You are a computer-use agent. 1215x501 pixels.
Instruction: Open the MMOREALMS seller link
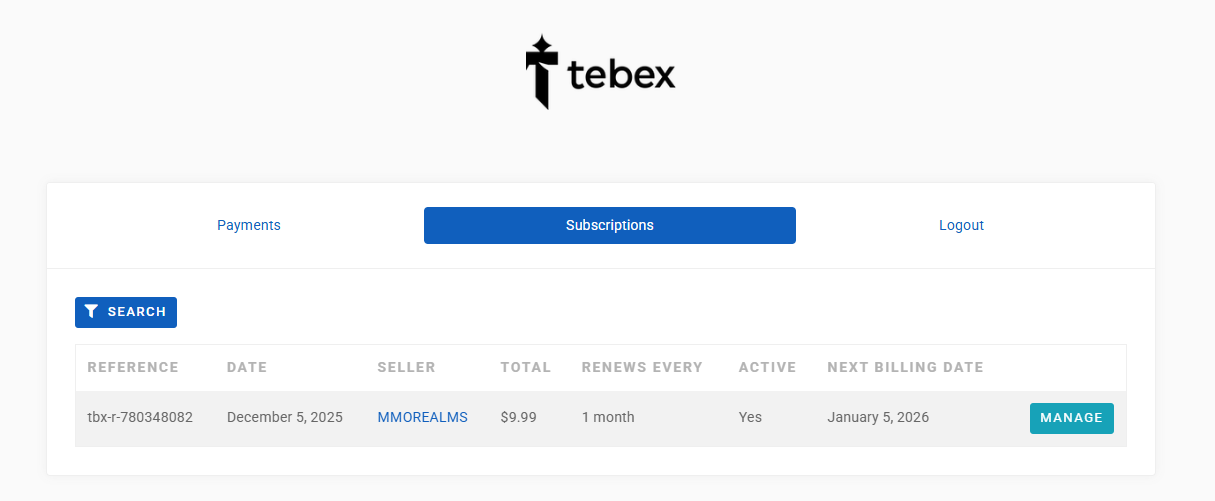click(422, 417)
